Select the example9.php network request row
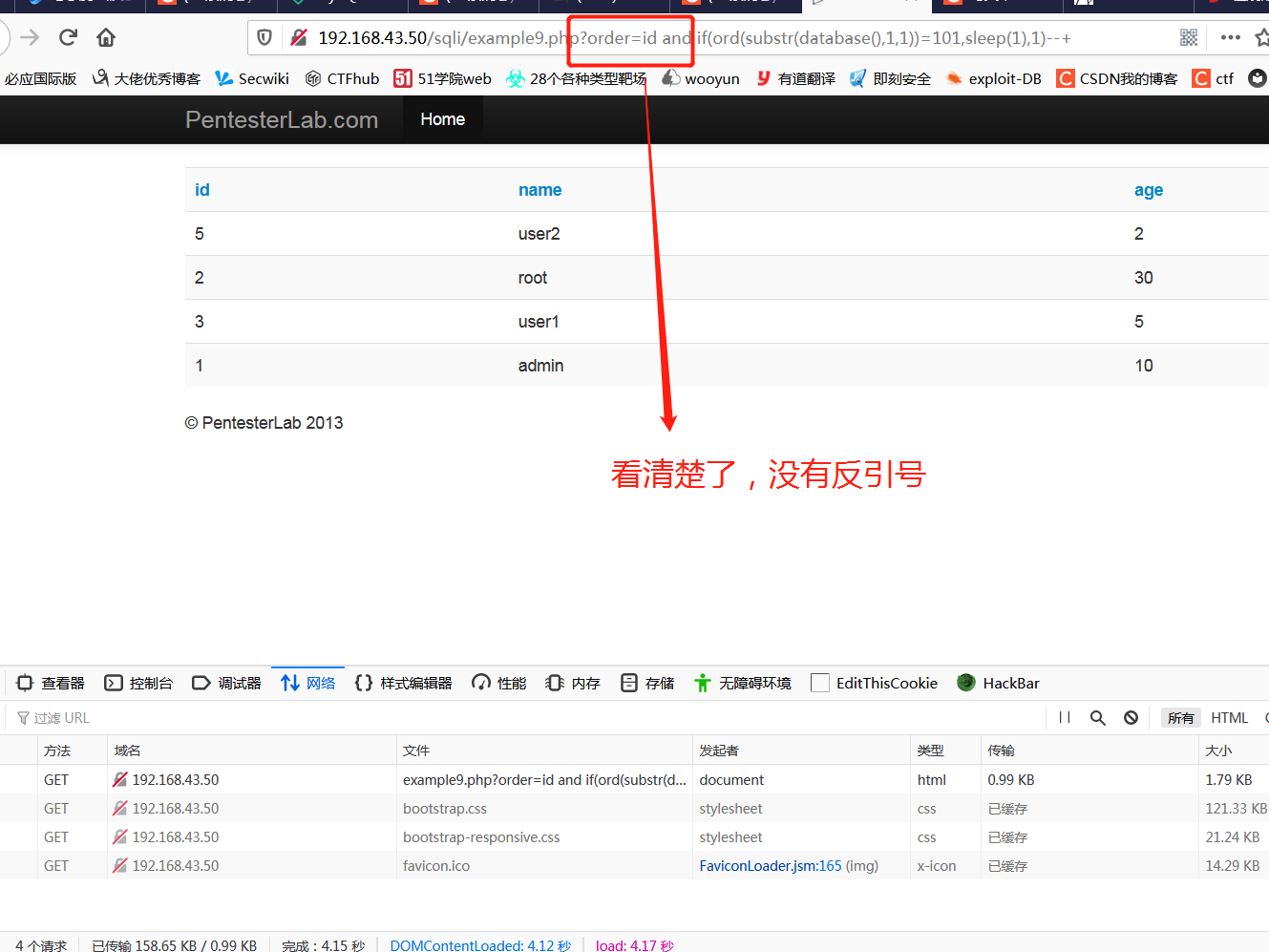Screen dimensions: 1269x952 tap(634, 779)
